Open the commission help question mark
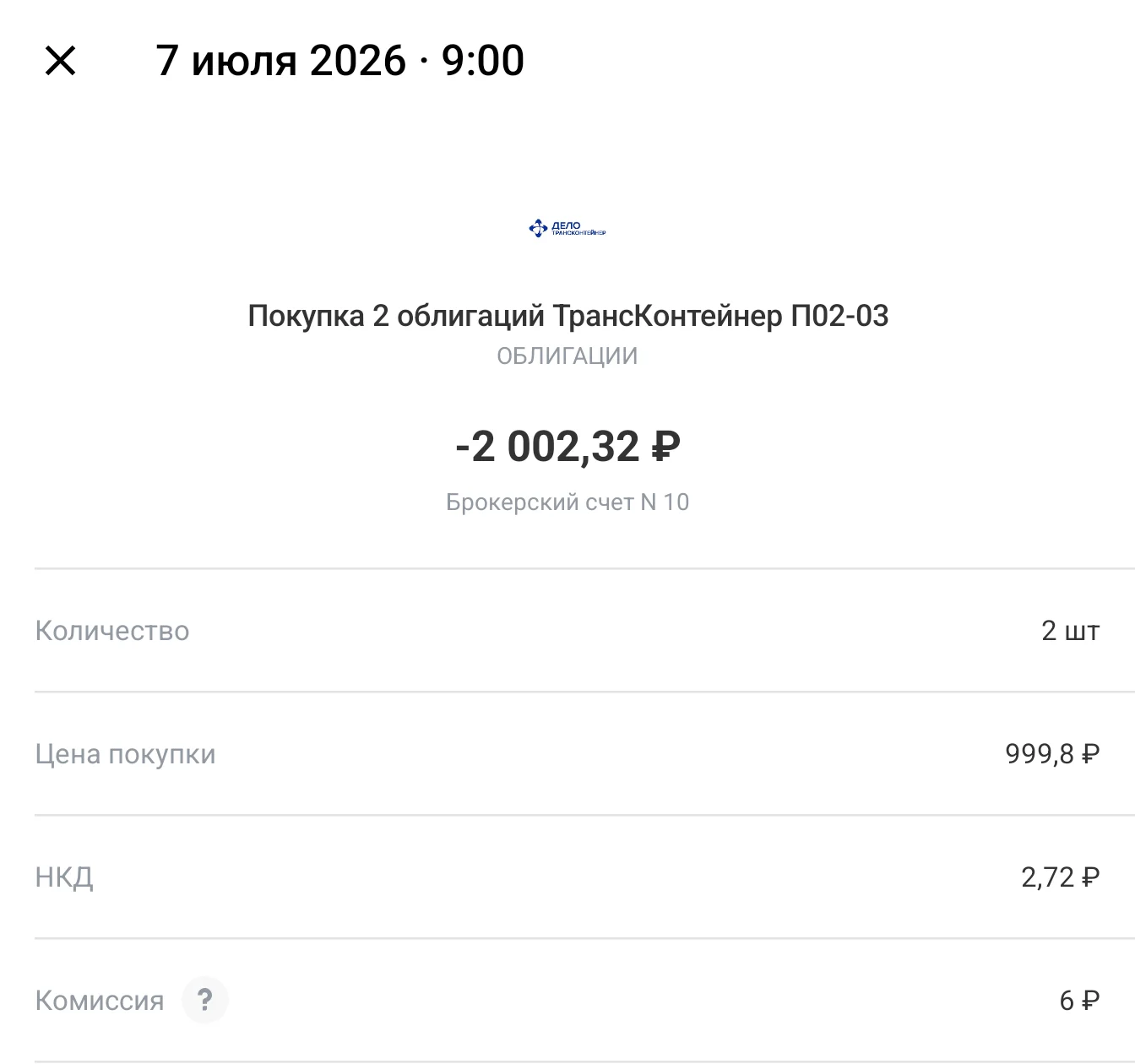Screen dimensions: 1135x1064 [x=204, y=1000]
